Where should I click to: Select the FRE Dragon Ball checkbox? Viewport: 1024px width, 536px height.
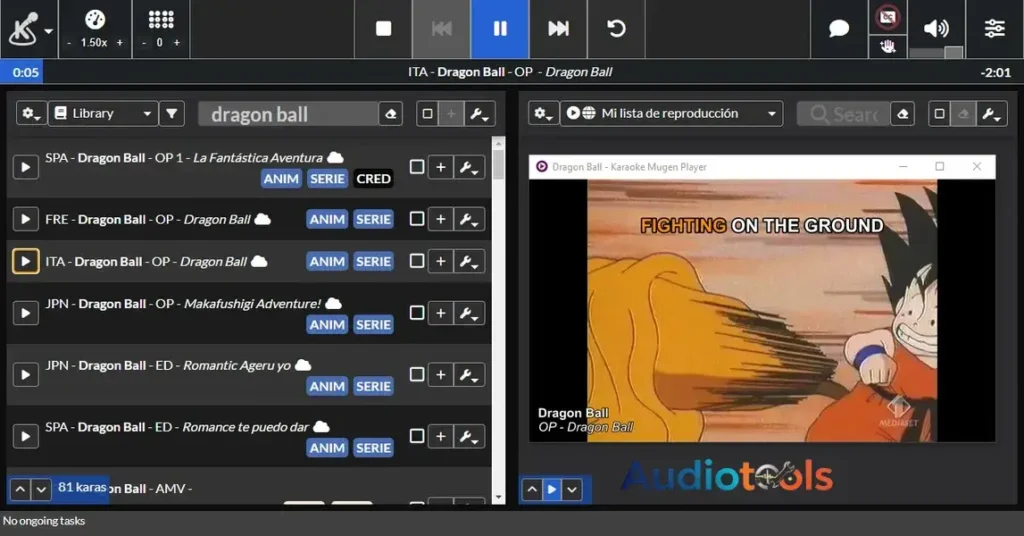click(417, 219)
